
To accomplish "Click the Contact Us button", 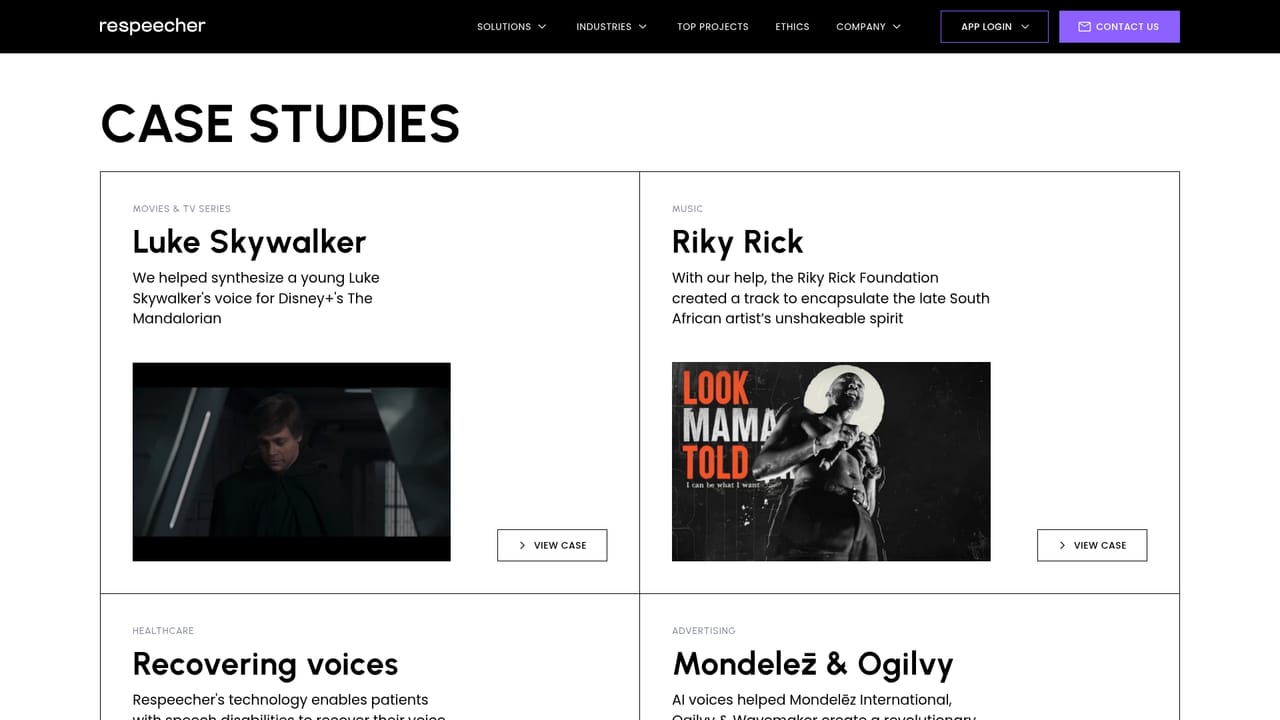I will [1119, 27].
